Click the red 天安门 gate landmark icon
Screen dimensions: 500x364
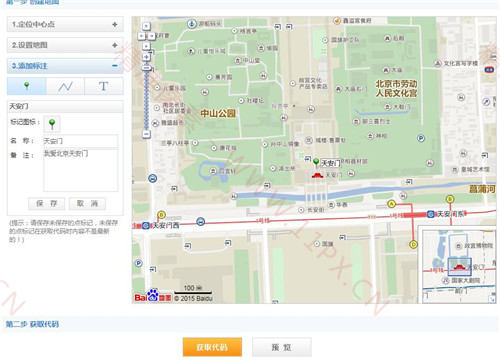[x=317, y=175]
